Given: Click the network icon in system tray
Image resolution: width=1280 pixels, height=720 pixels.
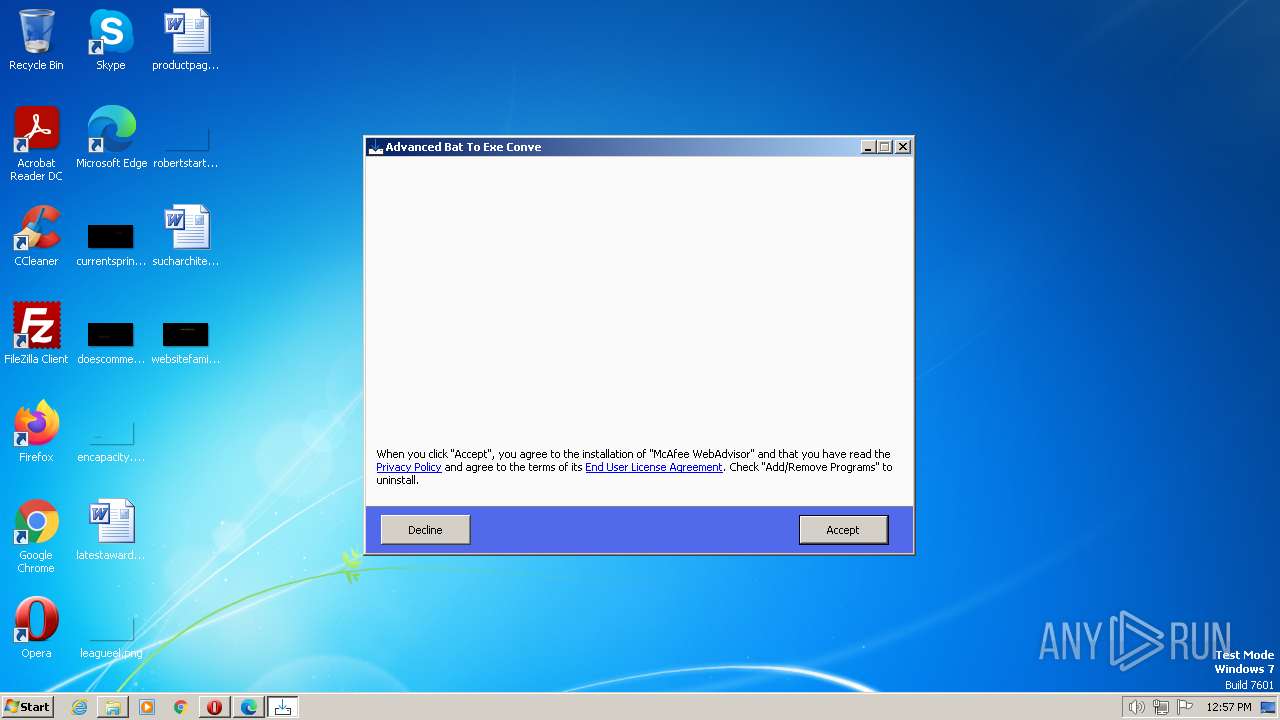Looking at the screenshot, I should click(x=1161, y=707).
